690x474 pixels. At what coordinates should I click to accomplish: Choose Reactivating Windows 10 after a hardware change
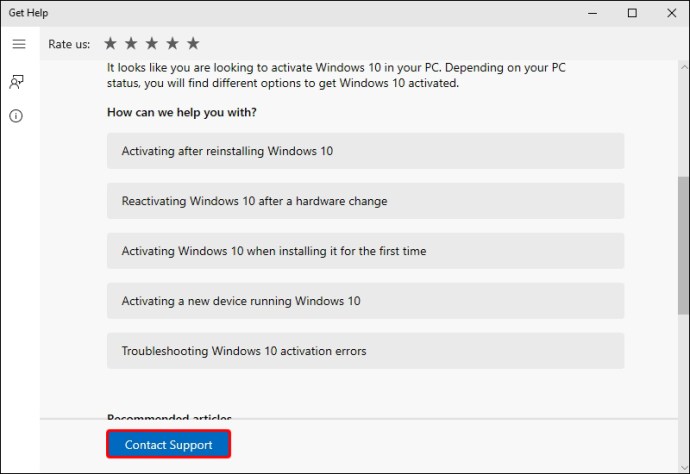click(x=365, y=201)
